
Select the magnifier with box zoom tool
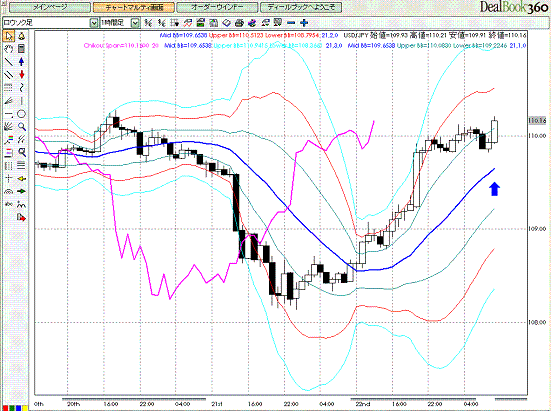[x=22, y=153]
